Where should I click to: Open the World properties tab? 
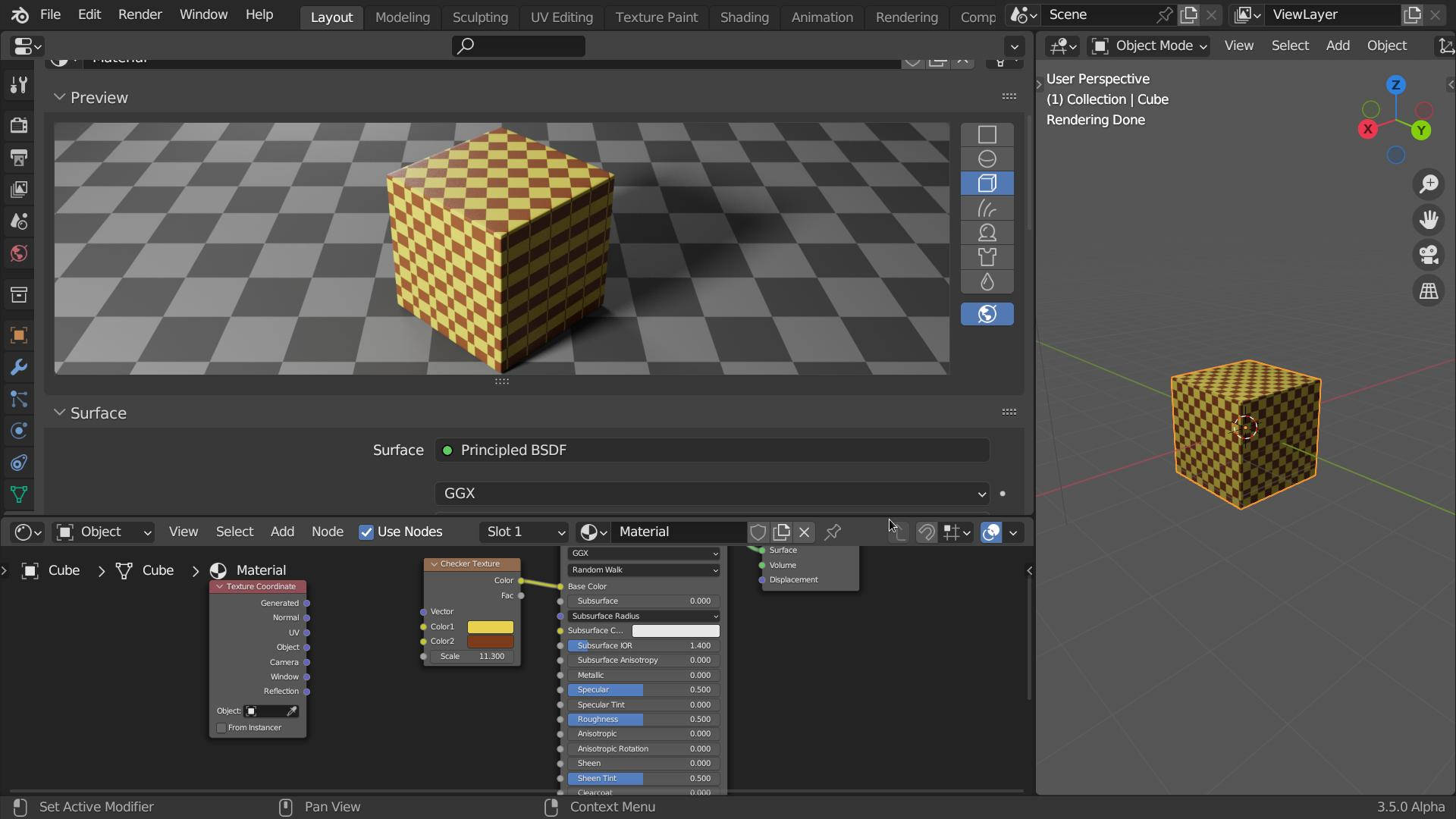(19, 253)
